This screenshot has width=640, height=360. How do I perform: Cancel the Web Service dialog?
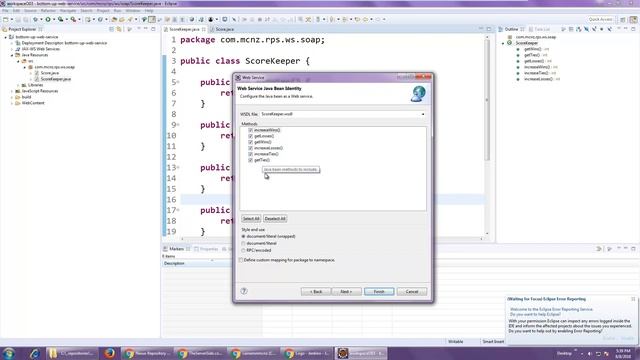411,291
